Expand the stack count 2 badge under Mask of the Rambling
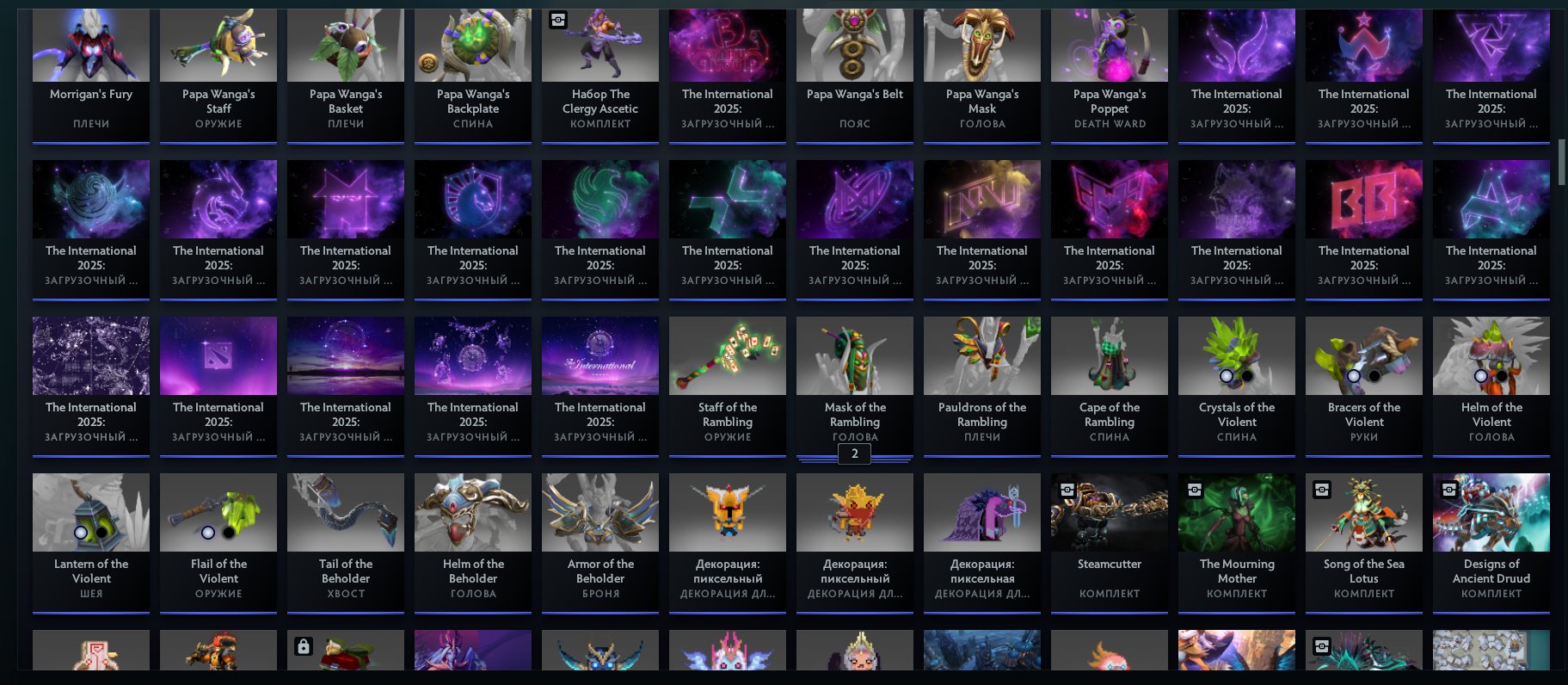The image size is (1568, 685). [x=855, y=454]
